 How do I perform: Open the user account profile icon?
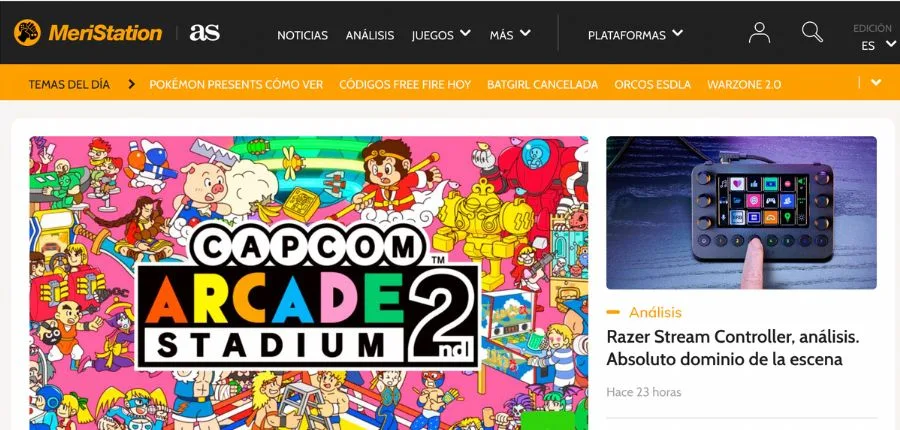click(x=759, y=33)
